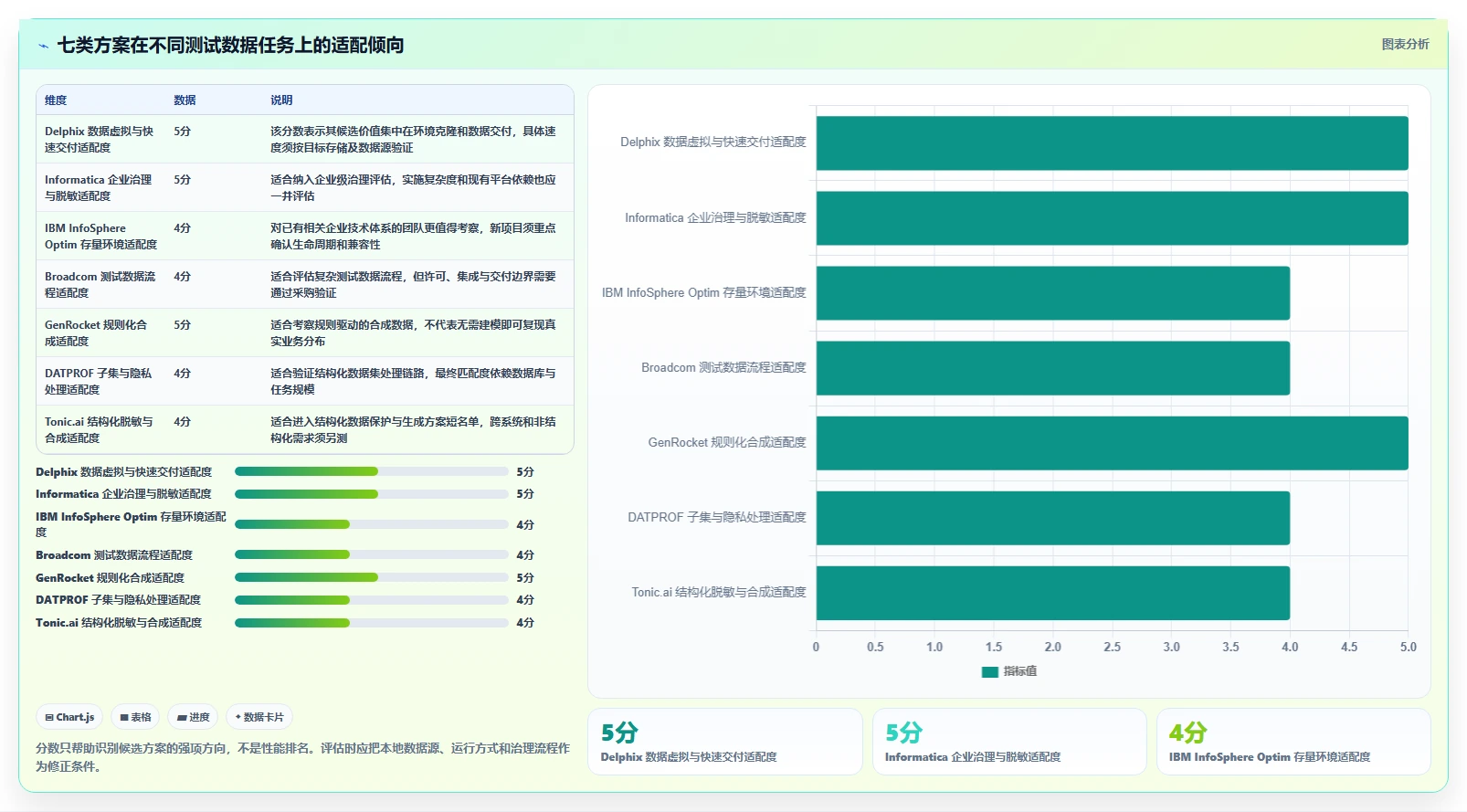The image size is (1467, 812).
Task: Click the 维度 column header
Action: point(56,100)
